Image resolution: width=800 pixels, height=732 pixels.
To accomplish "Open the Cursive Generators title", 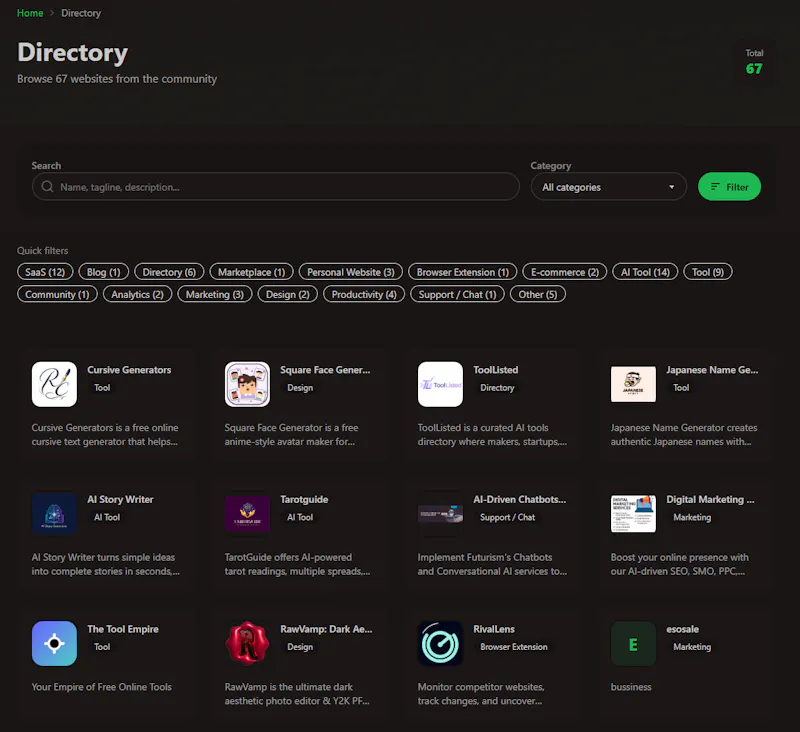I will [x=129, y=370].
